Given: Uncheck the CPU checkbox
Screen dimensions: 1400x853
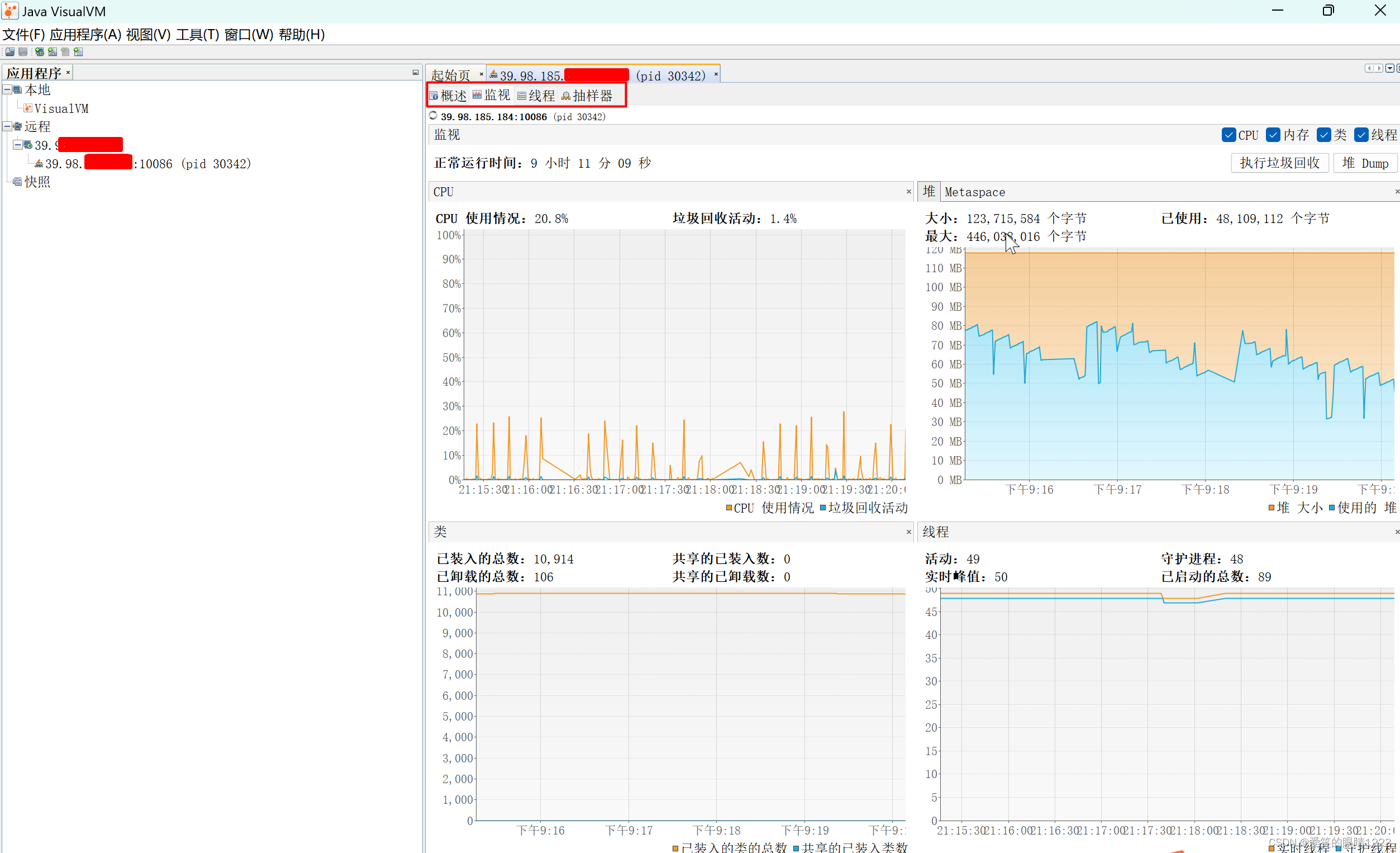Looking at the screenshot, I should (1228, 135).
